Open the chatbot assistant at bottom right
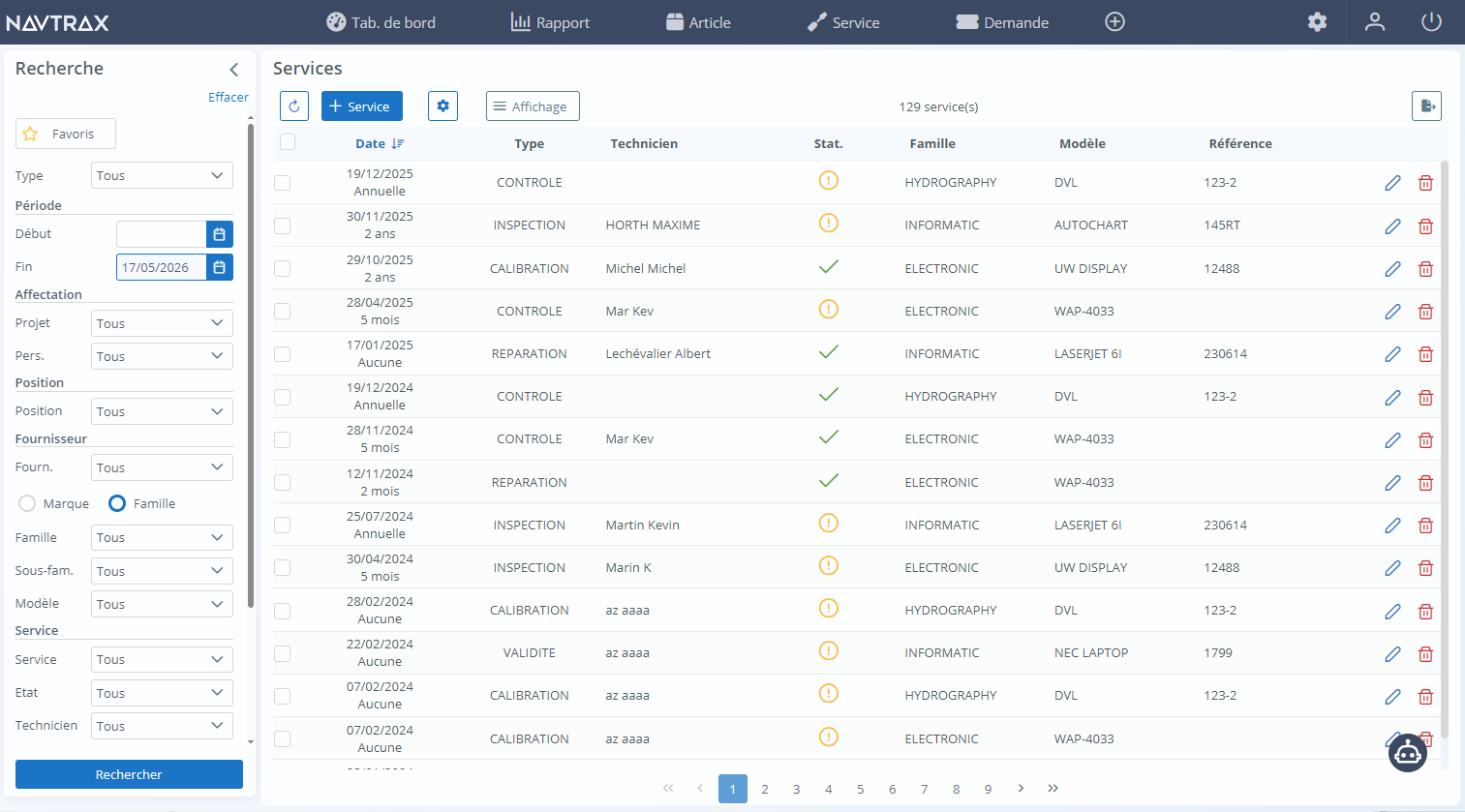This screenshot has width=1465, height=812. pos(1407,752)
